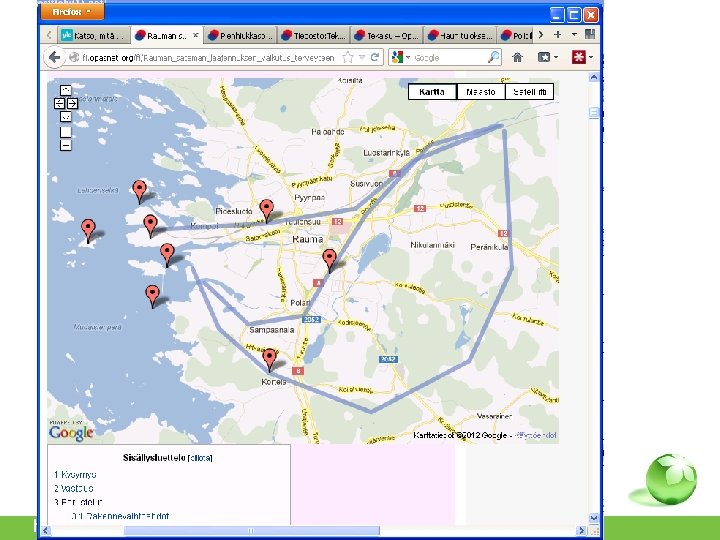Click the northernmost sea marker near Laitakari
The height and width of the screenshot is (540, 720).
click(x=139, y=191)
